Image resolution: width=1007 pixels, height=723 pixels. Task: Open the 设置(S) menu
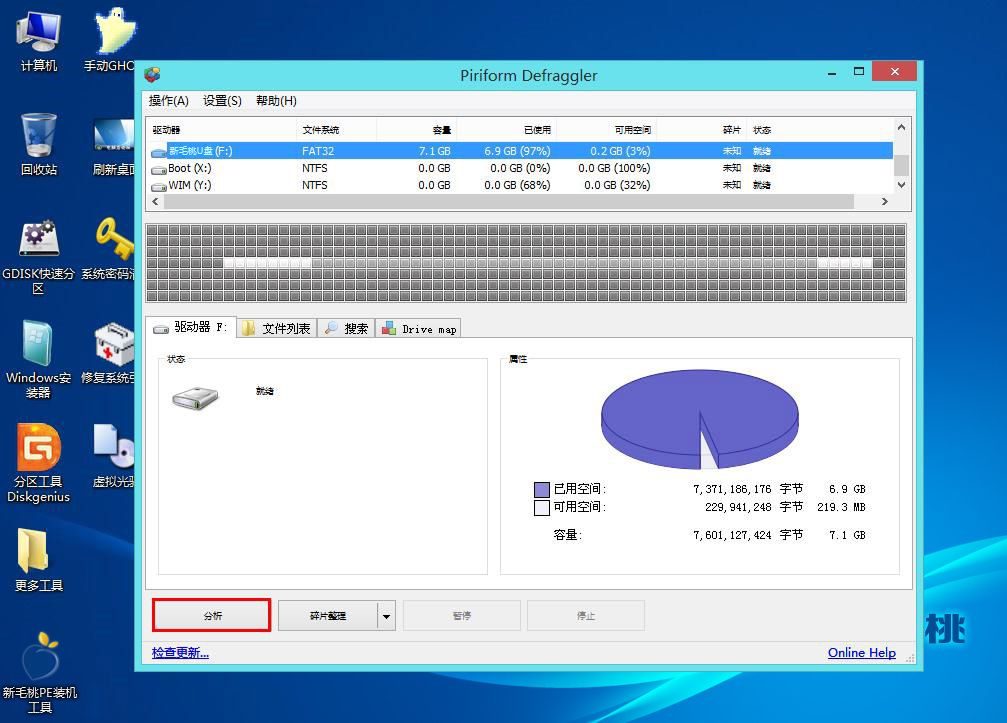[222, 101]
